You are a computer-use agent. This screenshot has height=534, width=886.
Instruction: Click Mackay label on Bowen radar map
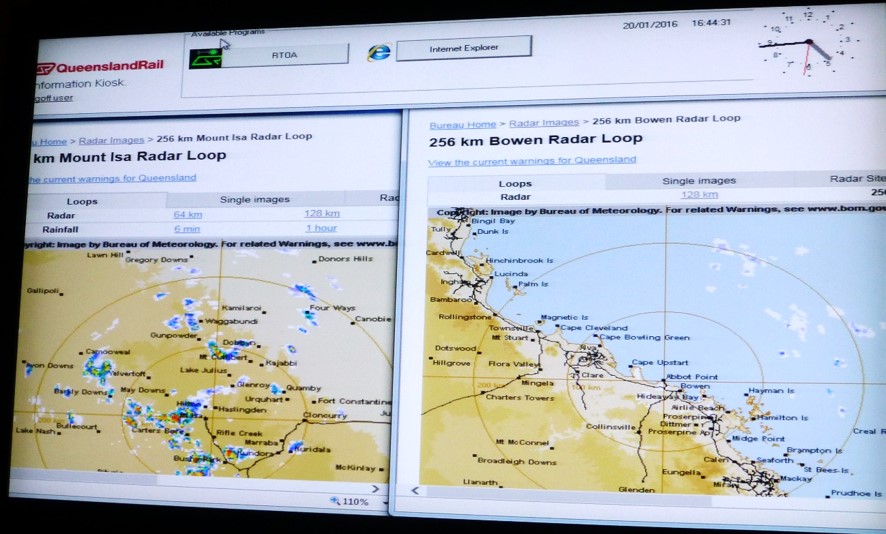click(x=796, y=479)
